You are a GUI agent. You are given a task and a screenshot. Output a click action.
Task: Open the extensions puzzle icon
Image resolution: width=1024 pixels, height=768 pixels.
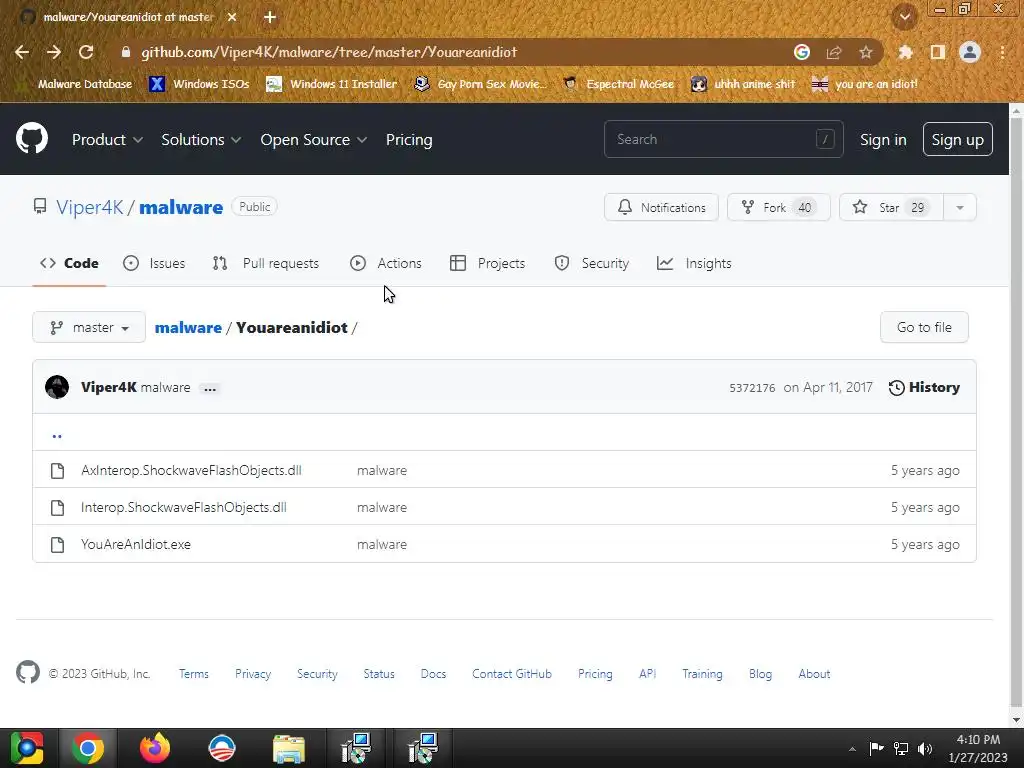905,52
